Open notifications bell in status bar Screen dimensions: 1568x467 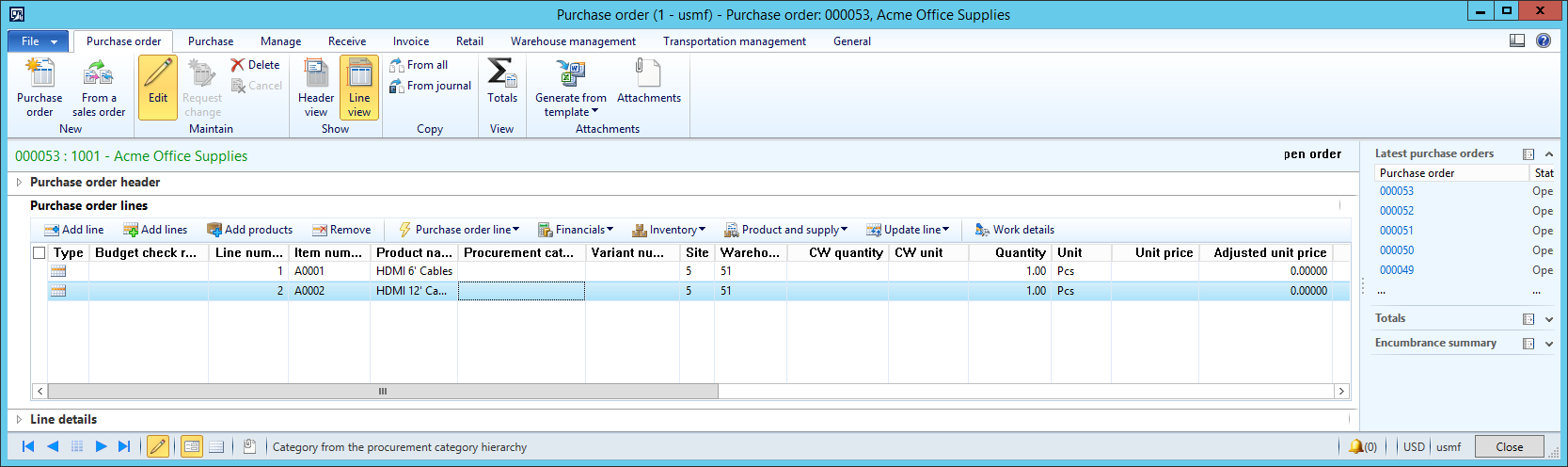pyautogui.click(x=1362, y=447)
